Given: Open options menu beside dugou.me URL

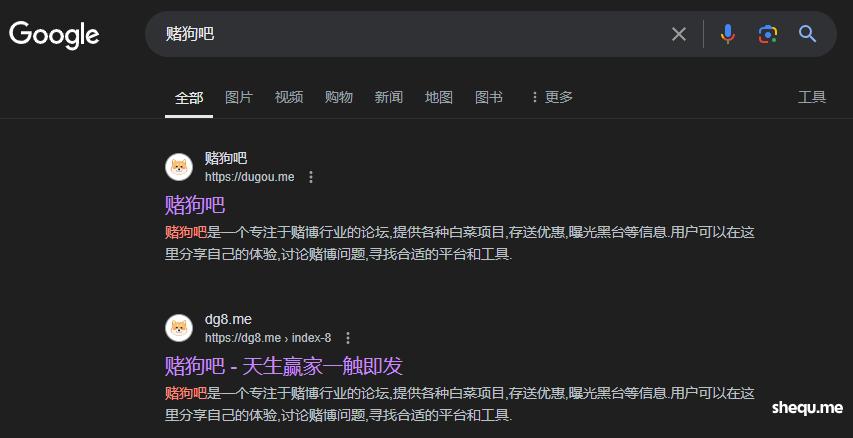Looking at the screenshot, I should click(311, 177).
